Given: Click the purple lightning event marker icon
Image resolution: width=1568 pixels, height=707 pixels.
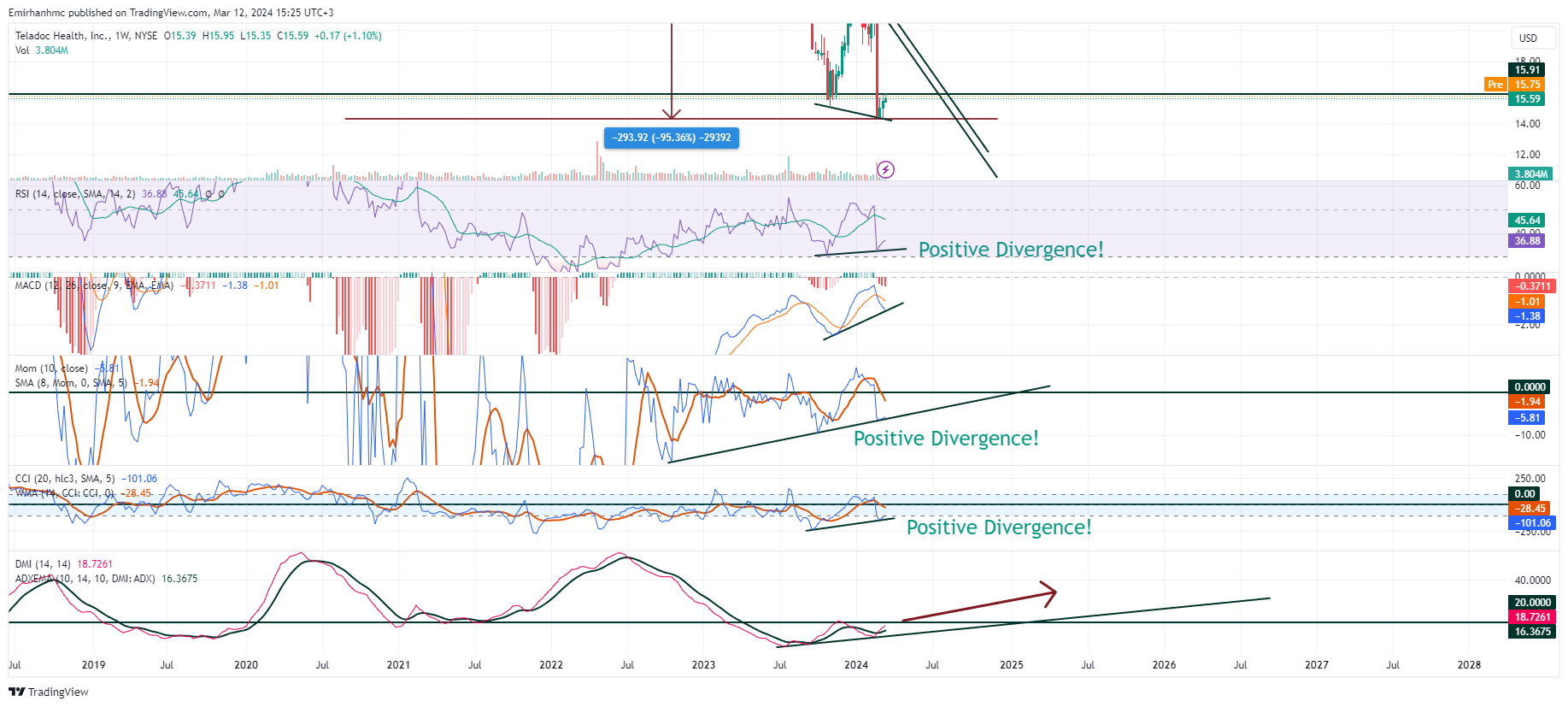Looking at the screenshot, I should pos(885,169).
